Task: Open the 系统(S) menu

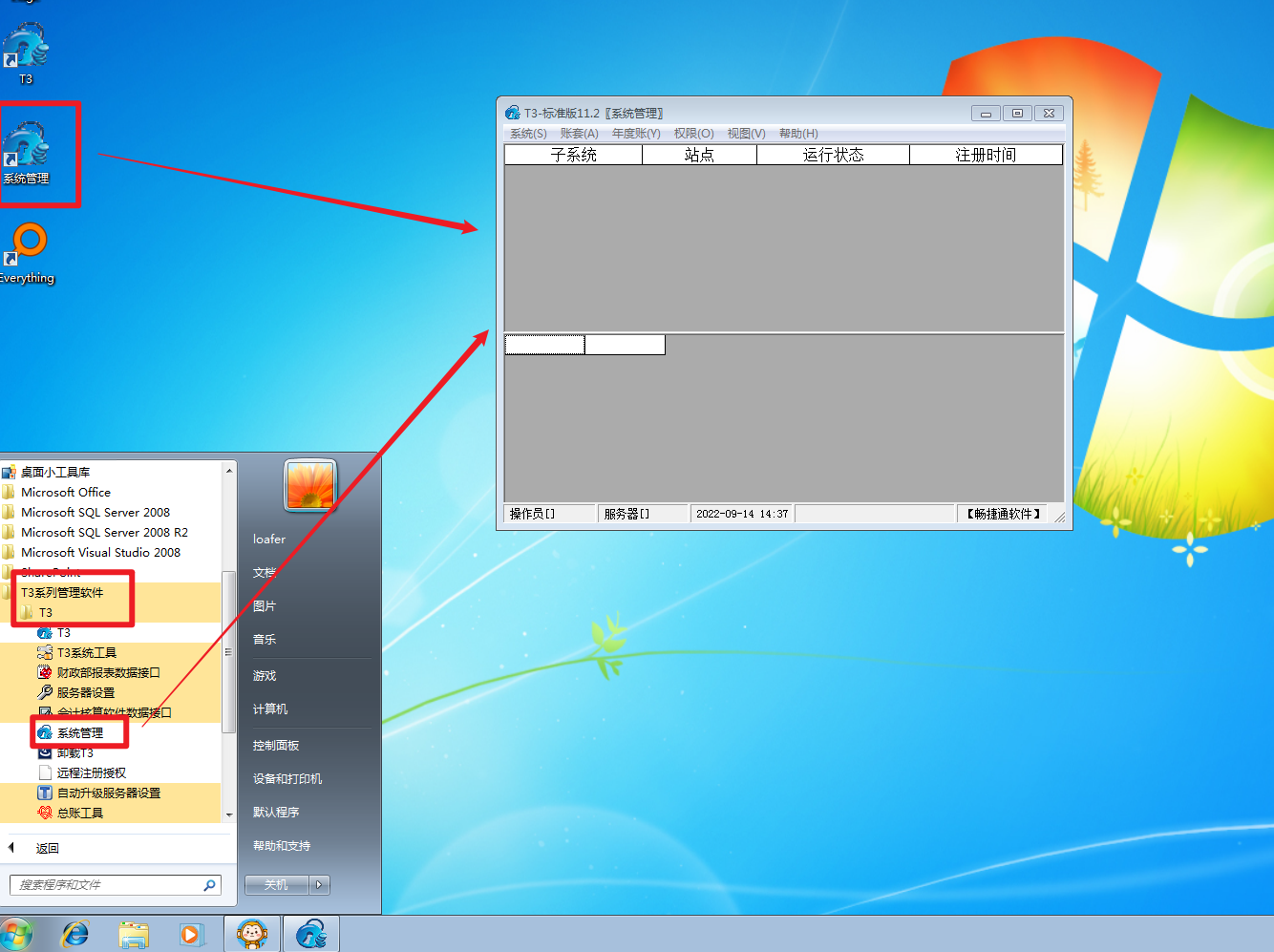Action: point(528,134)
